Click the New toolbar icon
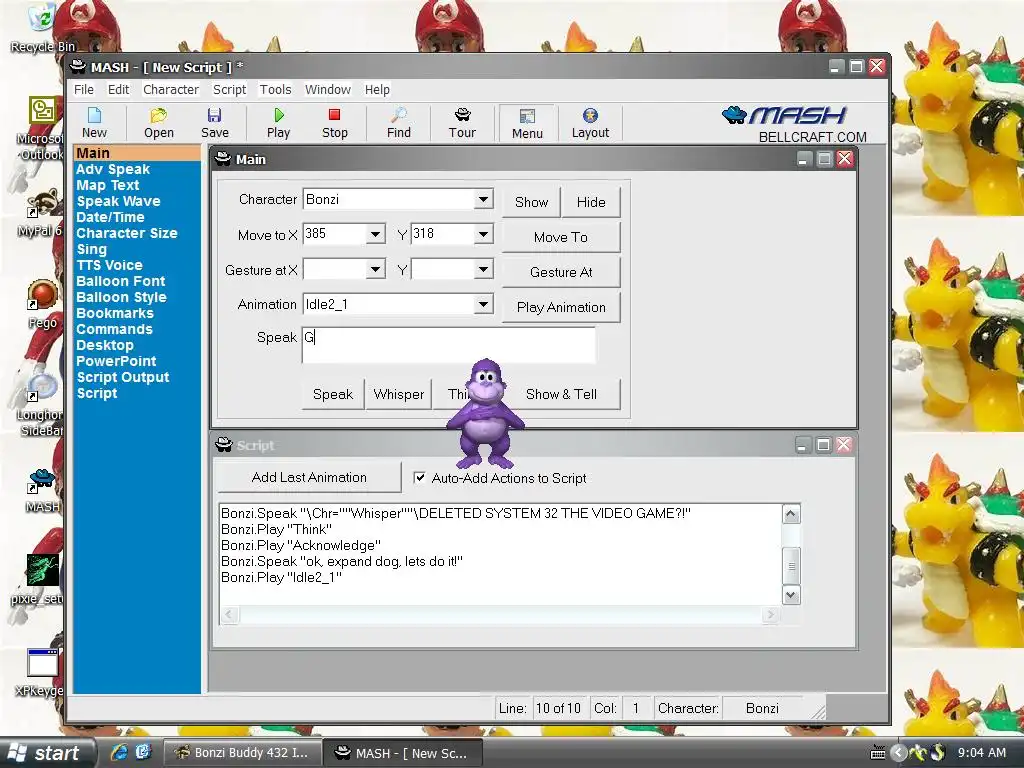This screenshot has height=768, width=1024. pos(94,123)
